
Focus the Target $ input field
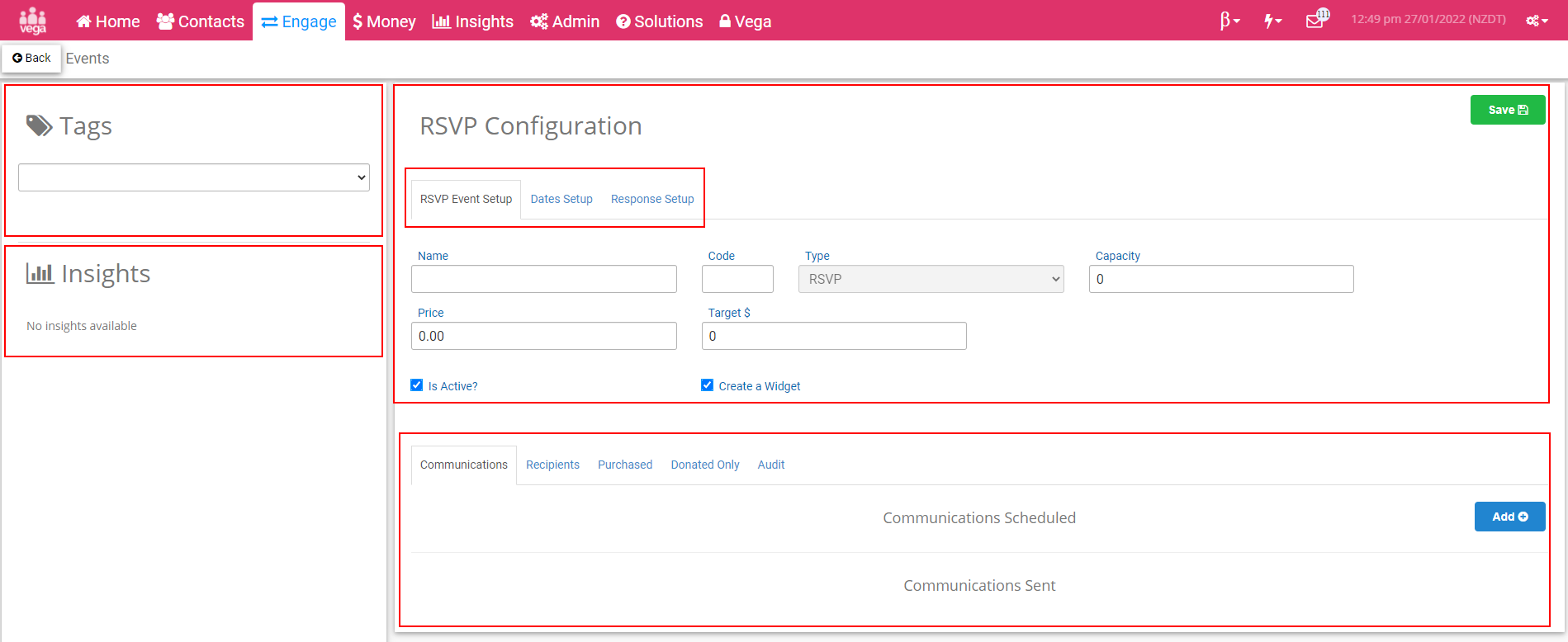[834, 336]
